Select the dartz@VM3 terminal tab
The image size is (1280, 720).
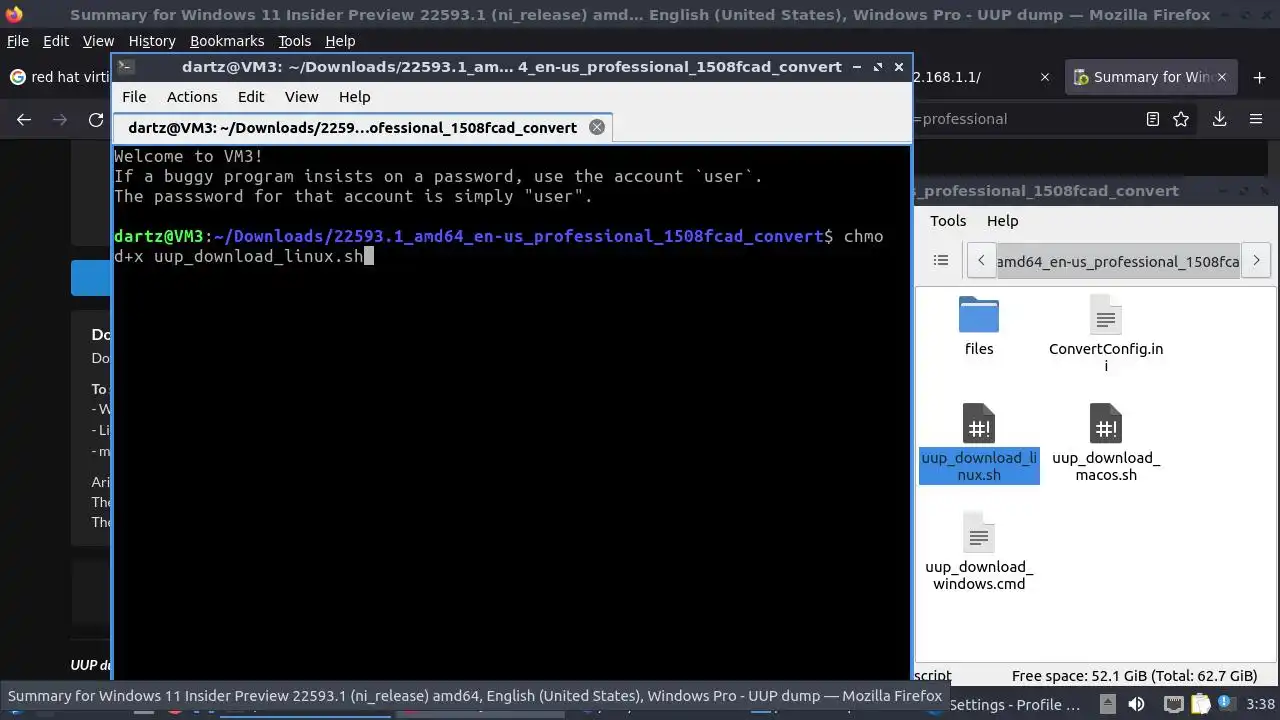[361, 127]
